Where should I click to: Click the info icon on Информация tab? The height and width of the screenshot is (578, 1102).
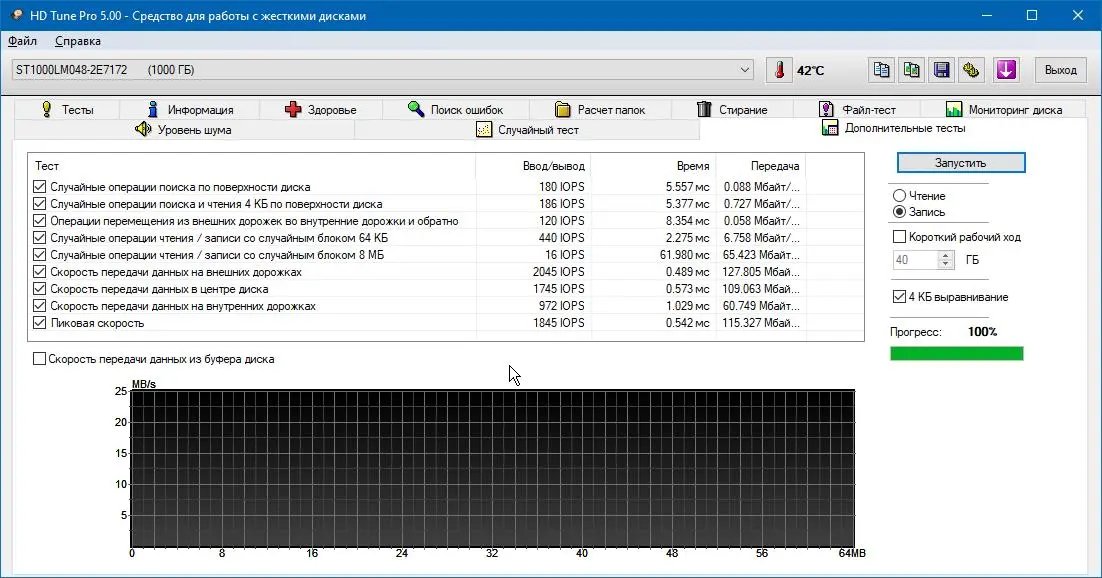pyautogui.click(x=153, y=109)
